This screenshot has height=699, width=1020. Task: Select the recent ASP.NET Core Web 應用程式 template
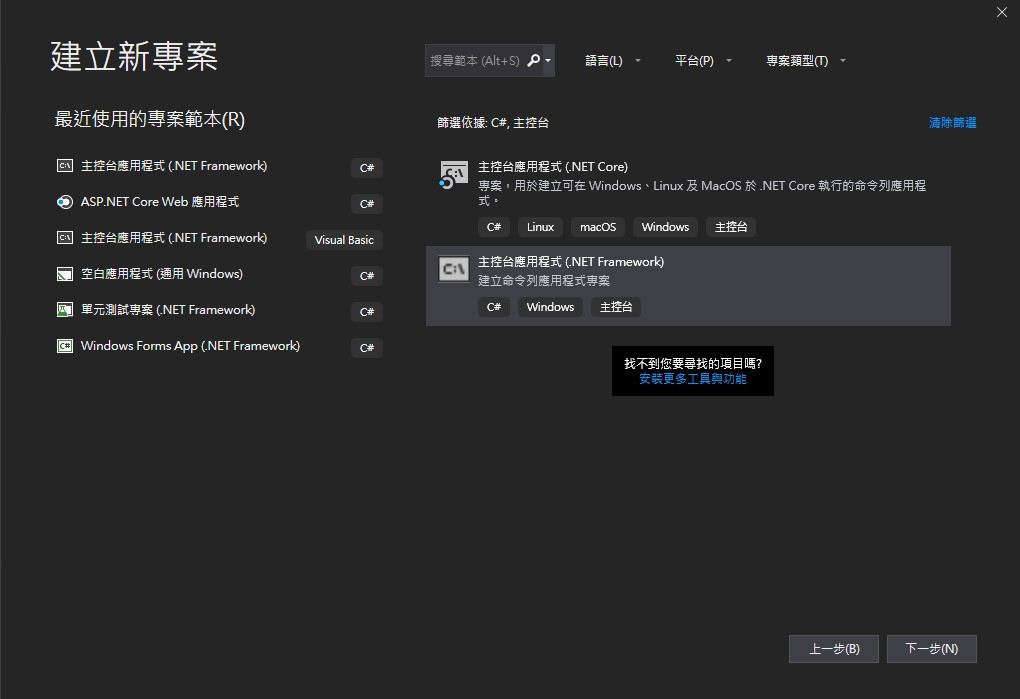pyautogui.click(x=160, y=202)
